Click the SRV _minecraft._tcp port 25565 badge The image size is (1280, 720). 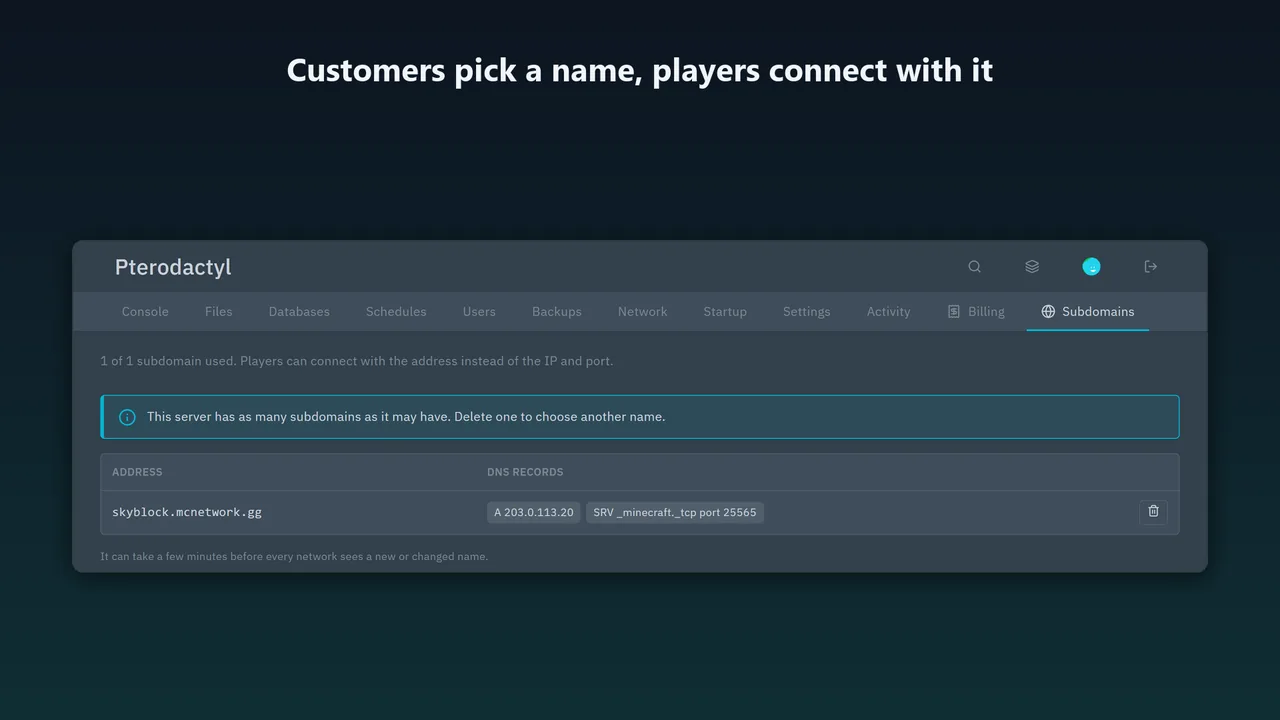coord(675,512)
